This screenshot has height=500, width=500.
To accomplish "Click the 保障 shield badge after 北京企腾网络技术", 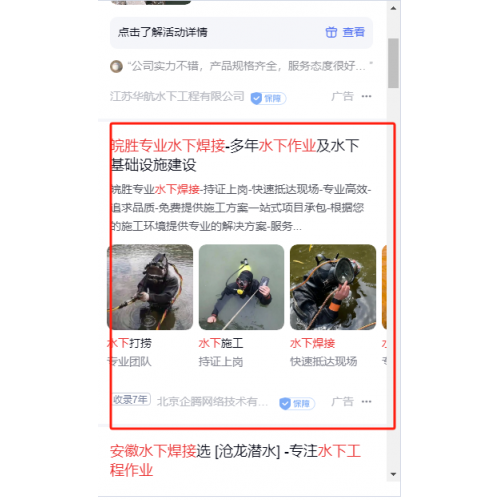I will [x=297, y=404].
